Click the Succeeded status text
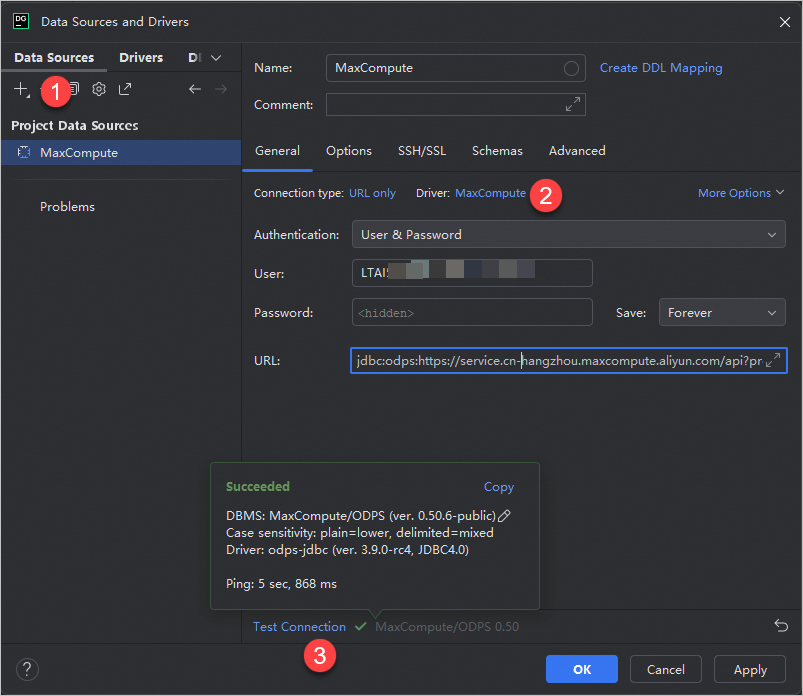This screenshot has height=696, width=803. click(258, 487)
